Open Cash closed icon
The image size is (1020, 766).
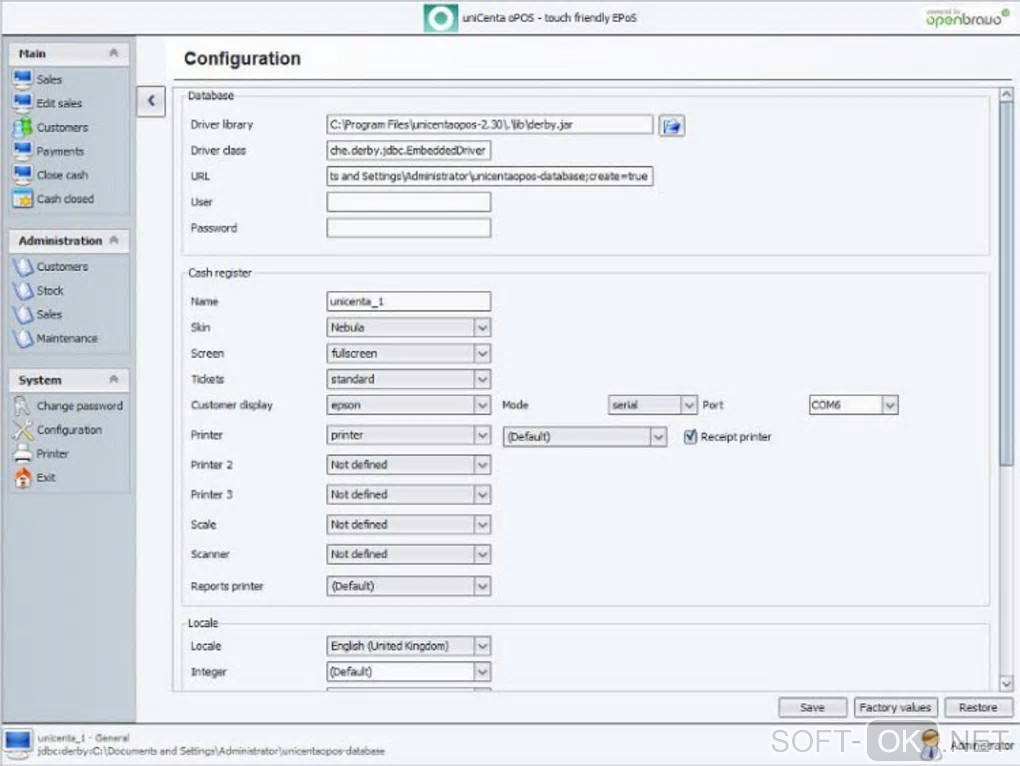[22, 199]
